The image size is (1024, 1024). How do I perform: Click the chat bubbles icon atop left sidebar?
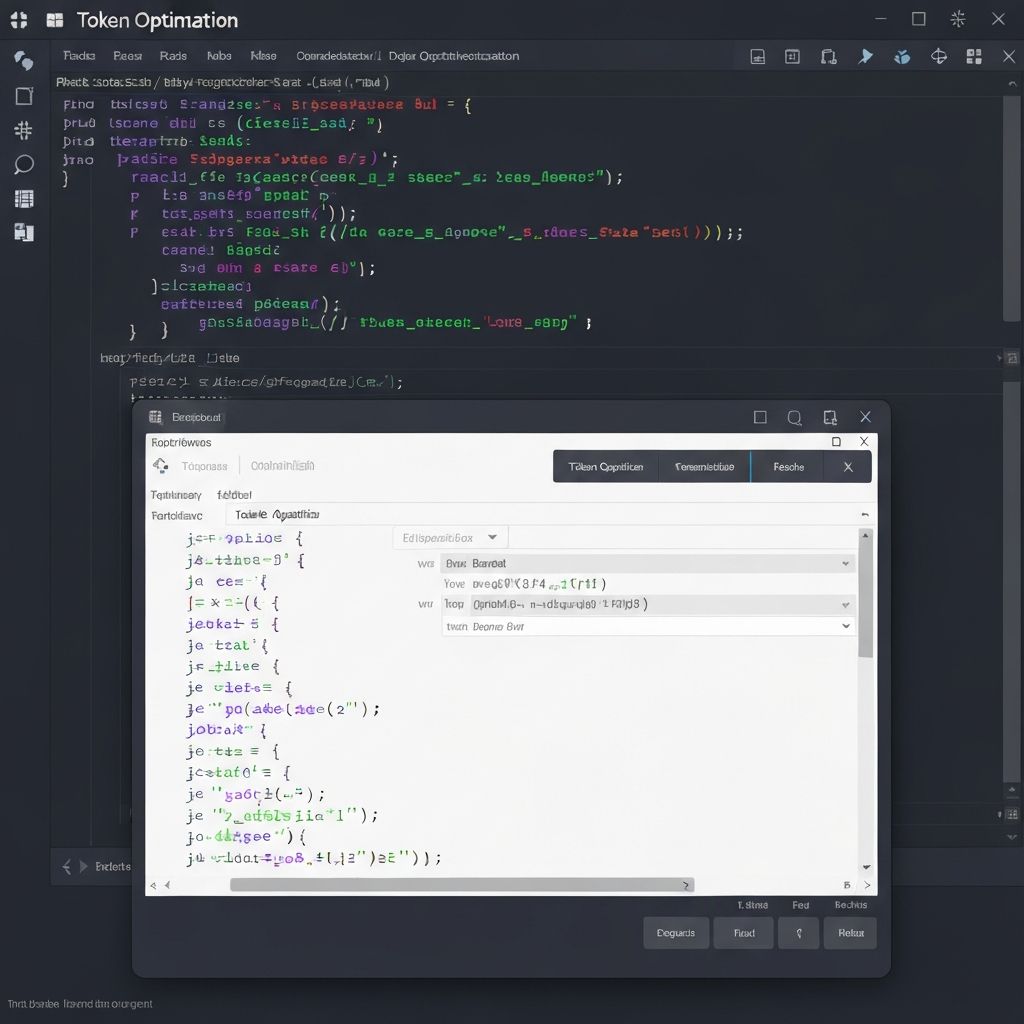click(24, 60)
